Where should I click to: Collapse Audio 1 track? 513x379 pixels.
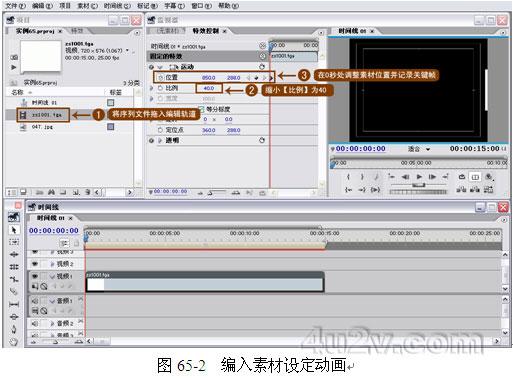pyautogui.click(x=52, y=301)
